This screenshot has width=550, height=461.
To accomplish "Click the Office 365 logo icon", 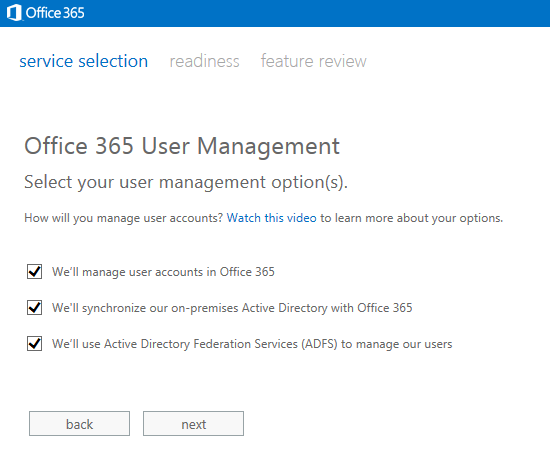I will [14, 13].
